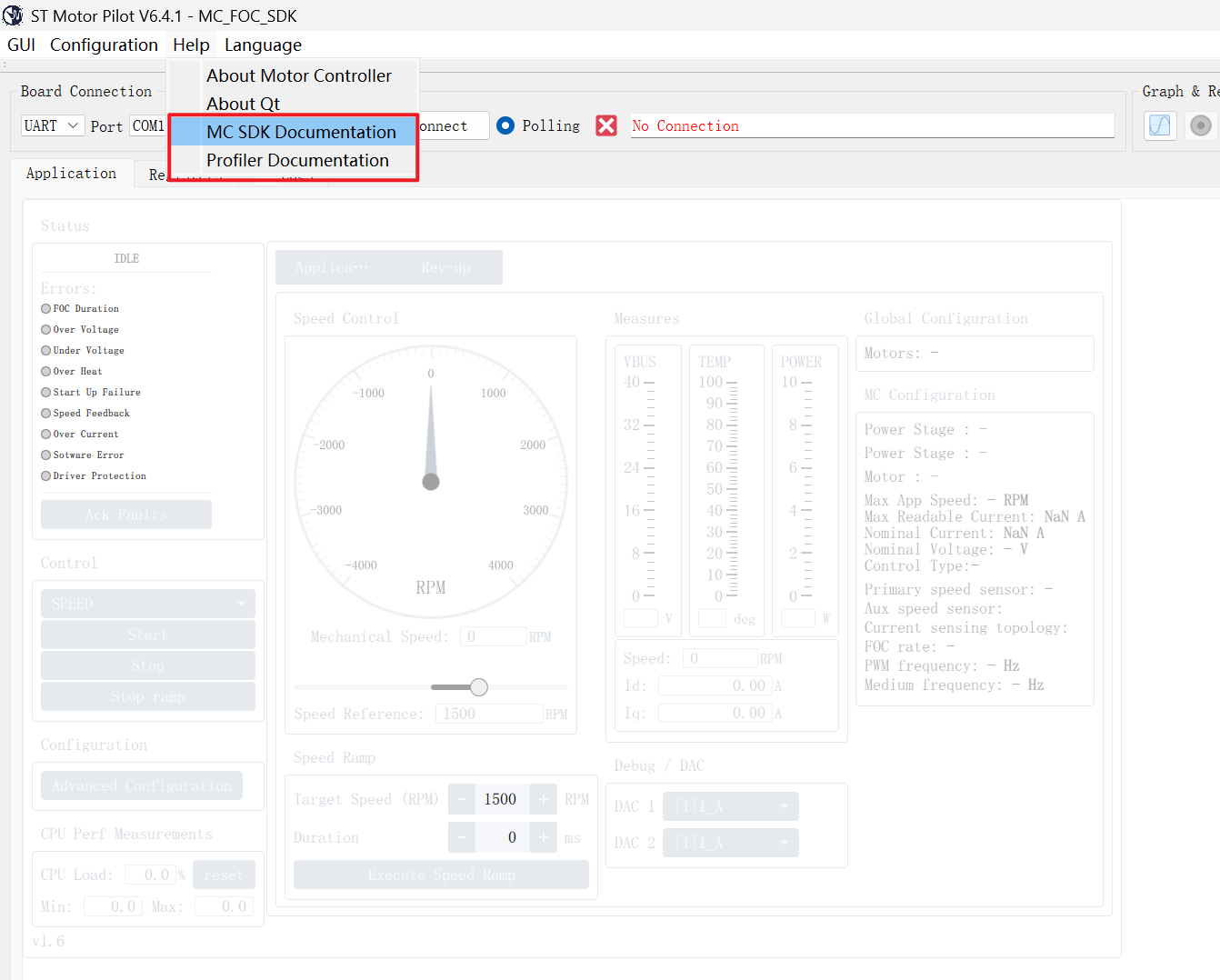Image resolution: width=1220 pixels, height=980 pixels.
Task: Click the Execute Speed Ramp button
Action: [441, 875]
